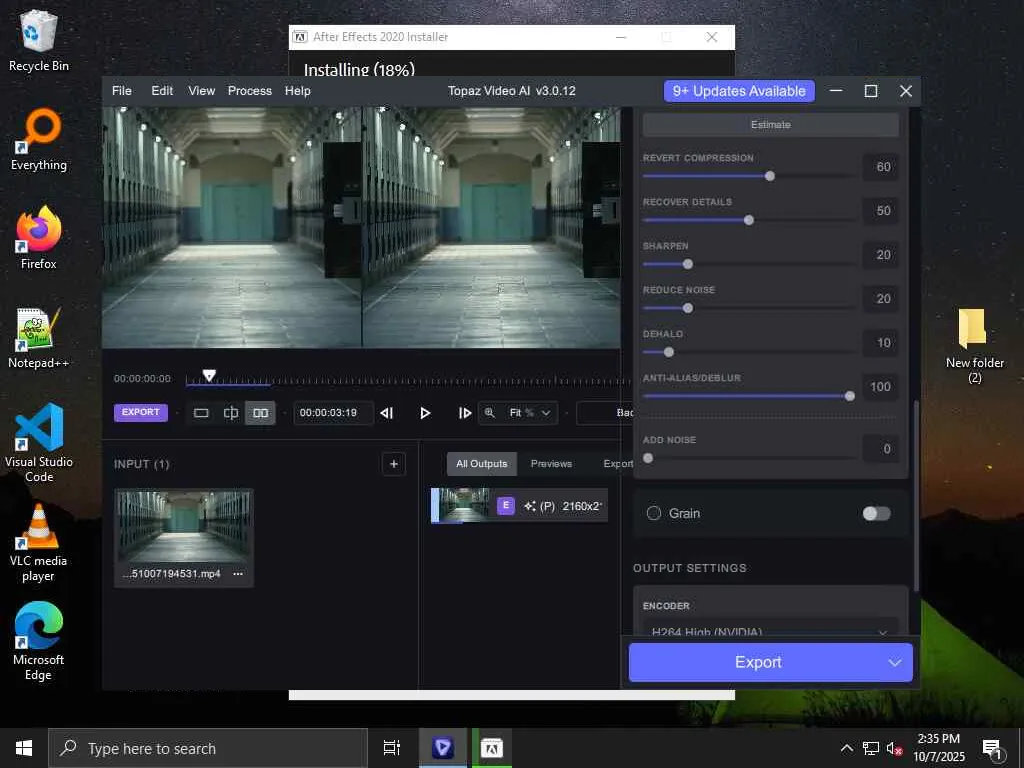Viewport: 1024px width, 768px height.
Task: Switch to the Exports tab
Action: click(618, 464)
